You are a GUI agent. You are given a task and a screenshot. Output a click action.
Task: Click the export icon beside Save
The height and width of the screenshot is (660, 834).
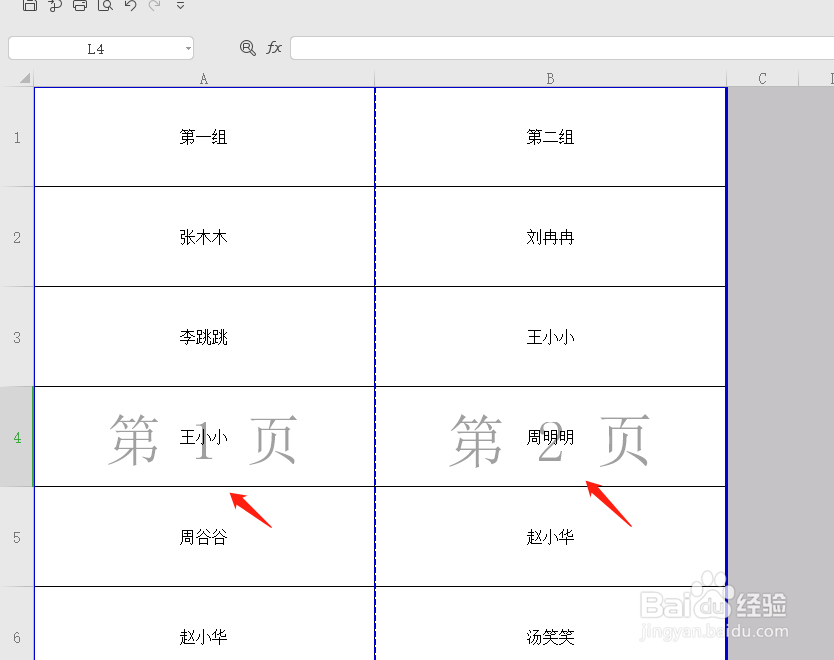coord(55,5)
